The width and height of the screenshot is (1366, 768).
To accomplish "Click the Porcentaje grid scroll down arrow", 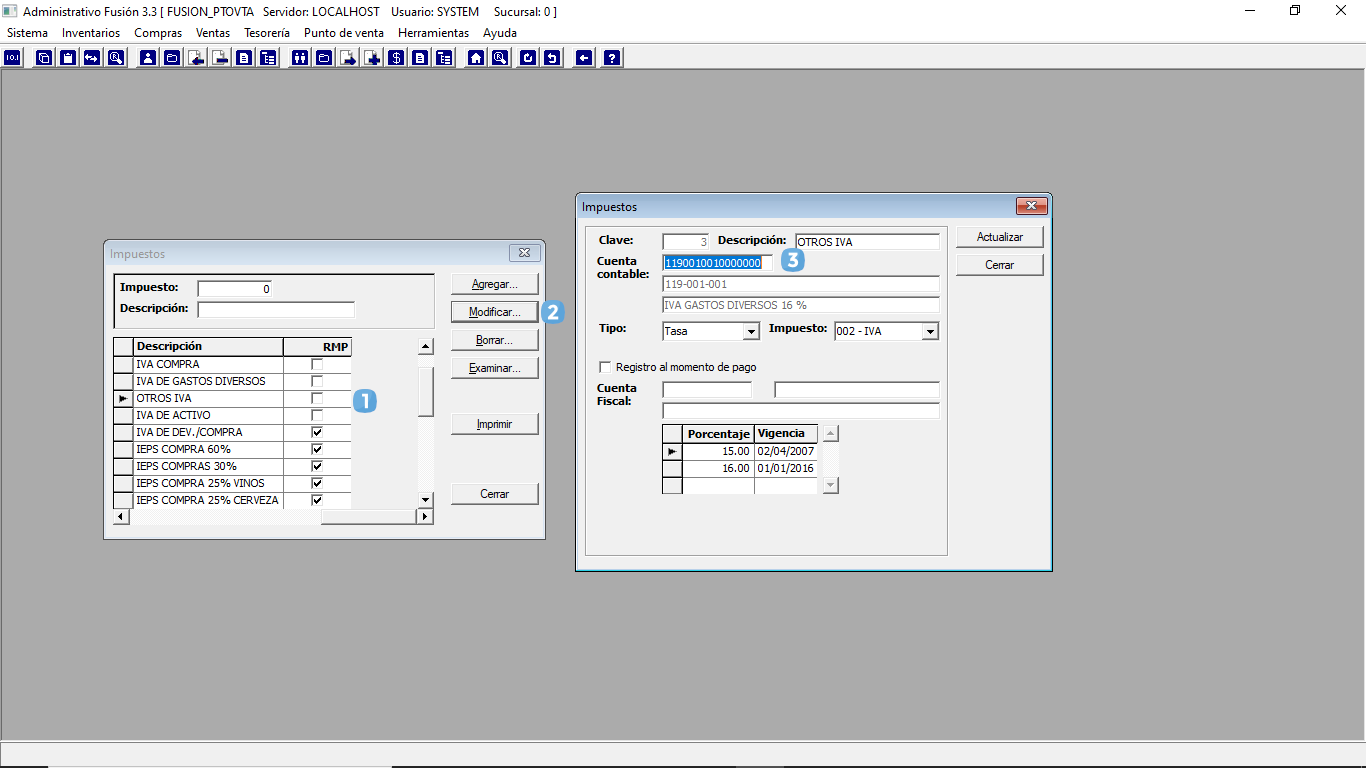I will tap(830, 485).
